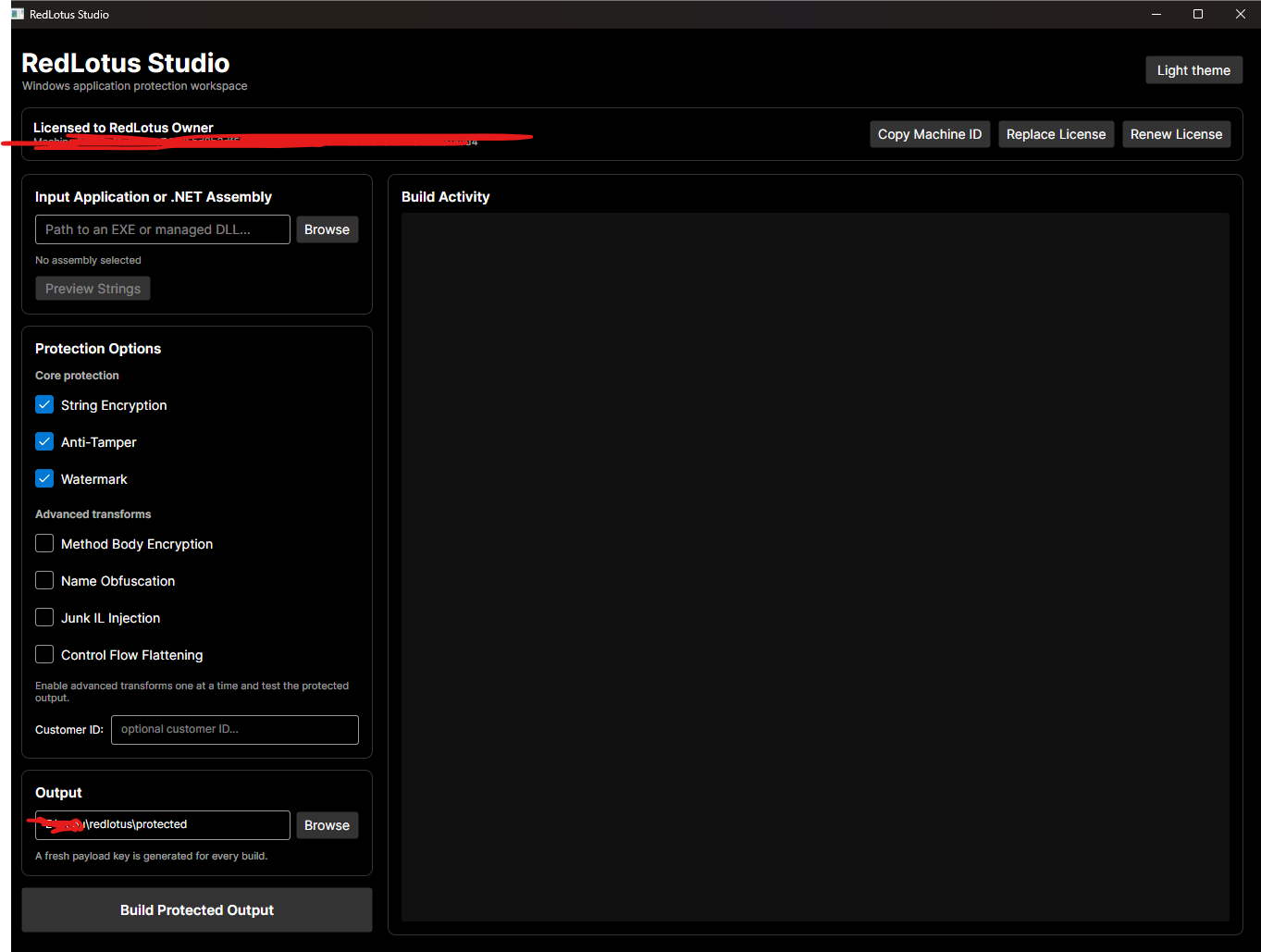1261x952 pixels.
Task: Enable Method Body Encryption
Action: 44,543
